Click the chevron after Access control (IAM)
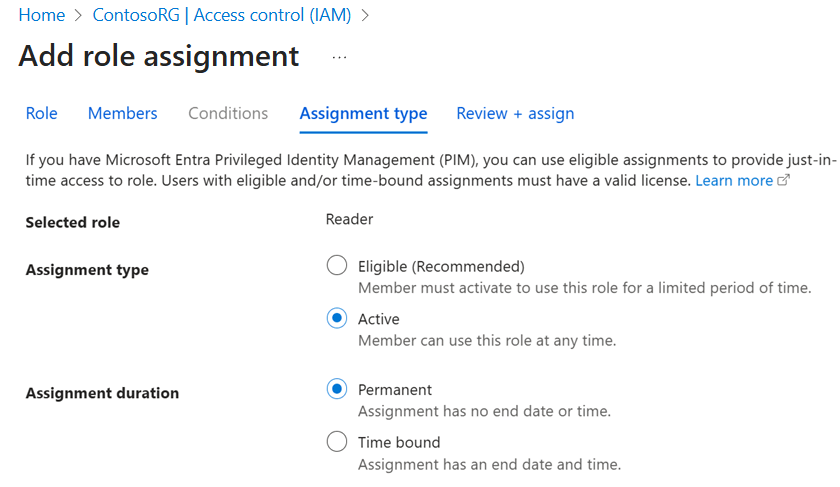Screen dimensions: 840x487 pos(364,15)
